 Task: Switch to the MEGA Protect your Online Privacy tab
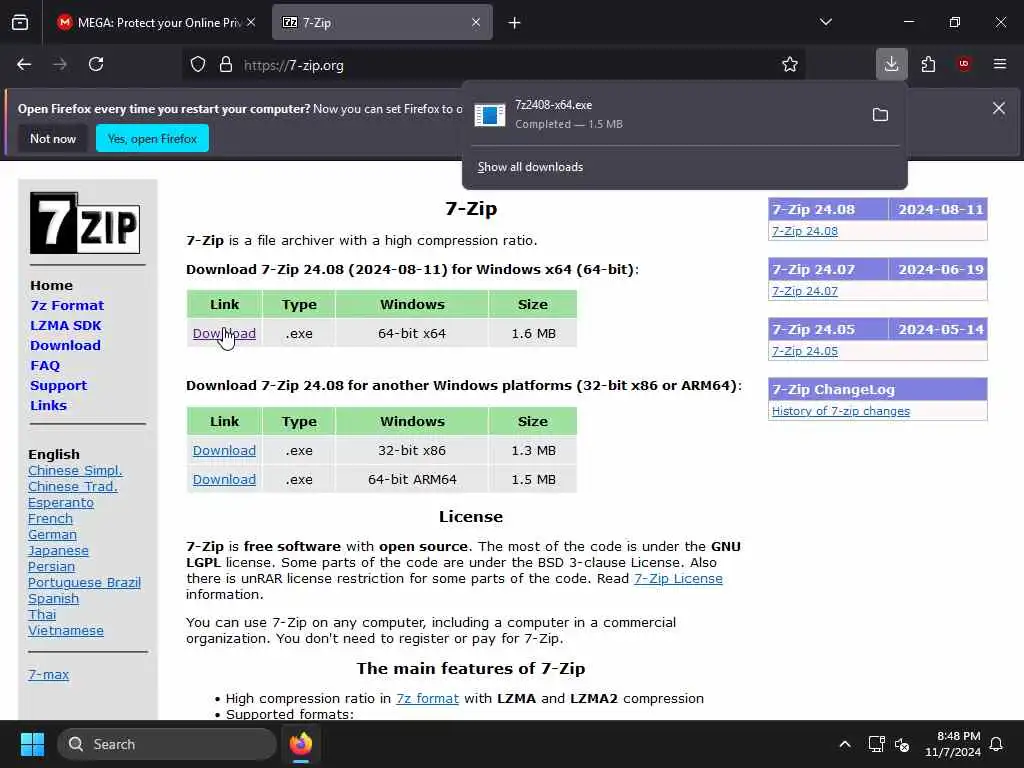click(157, 23)
